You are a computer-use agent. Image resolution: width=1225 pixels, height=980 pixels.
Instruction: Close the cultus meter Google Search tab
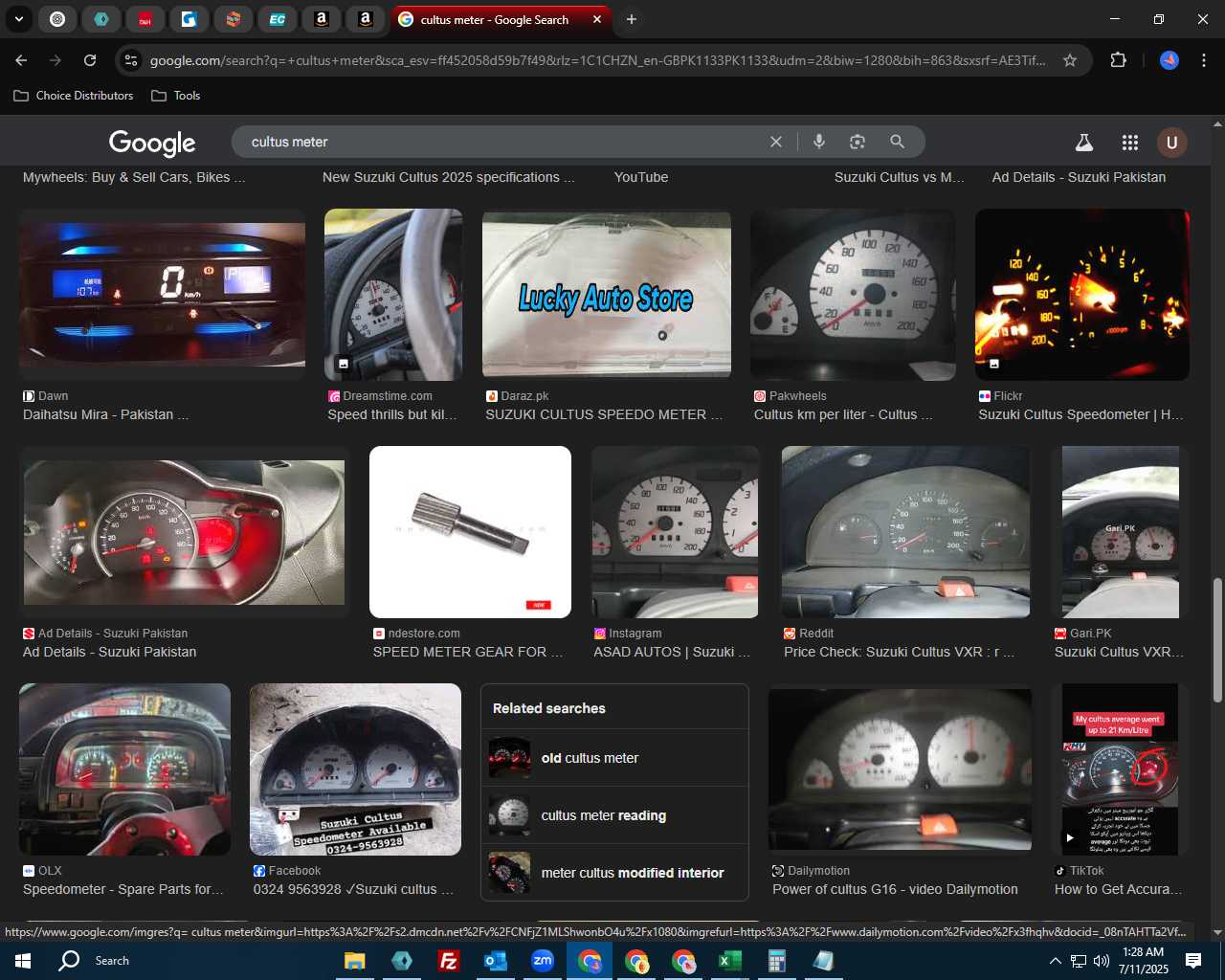pos(597,19)
